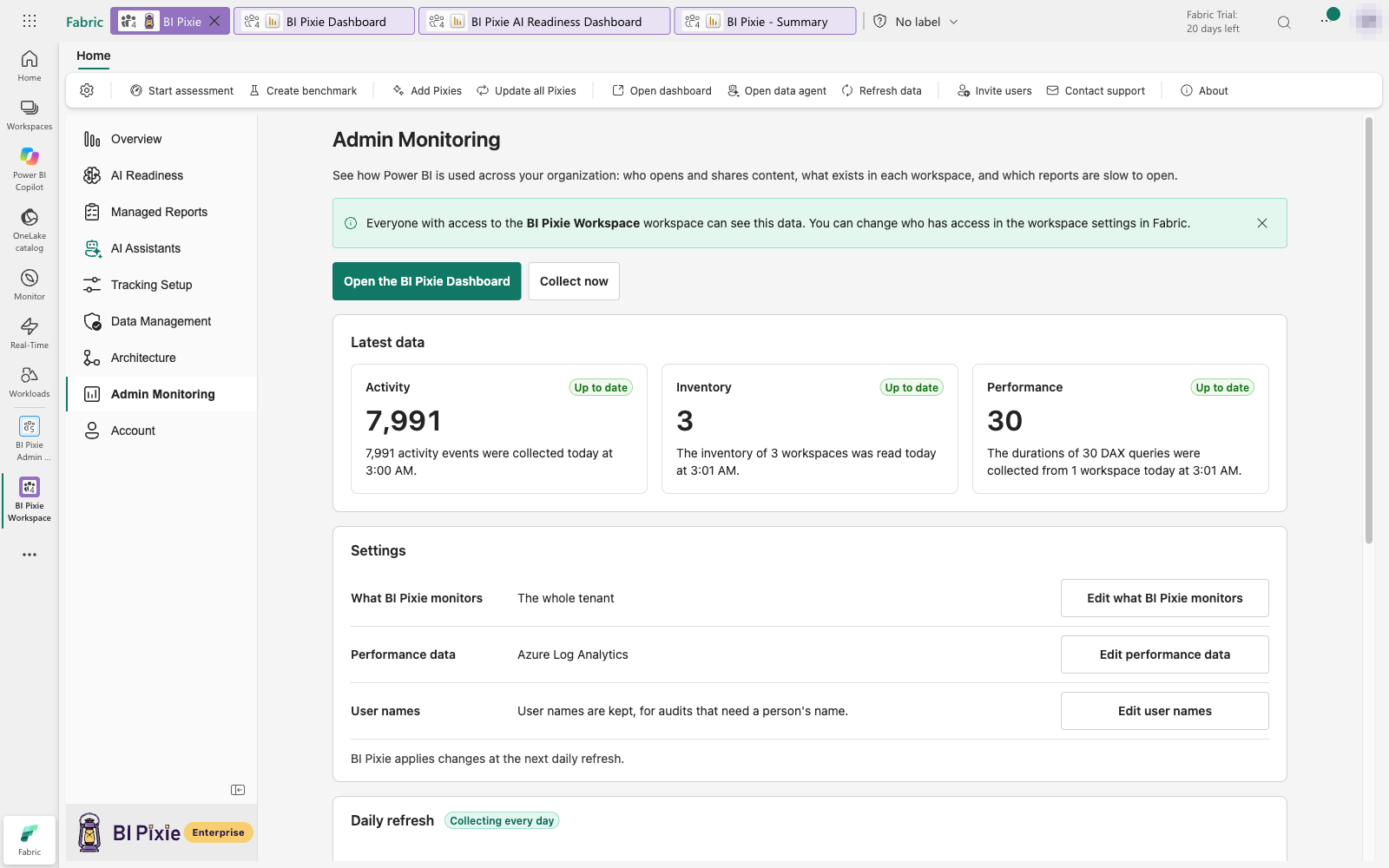Open the app launcher waffle icon
1389x868 pixels.
[30, 21]
